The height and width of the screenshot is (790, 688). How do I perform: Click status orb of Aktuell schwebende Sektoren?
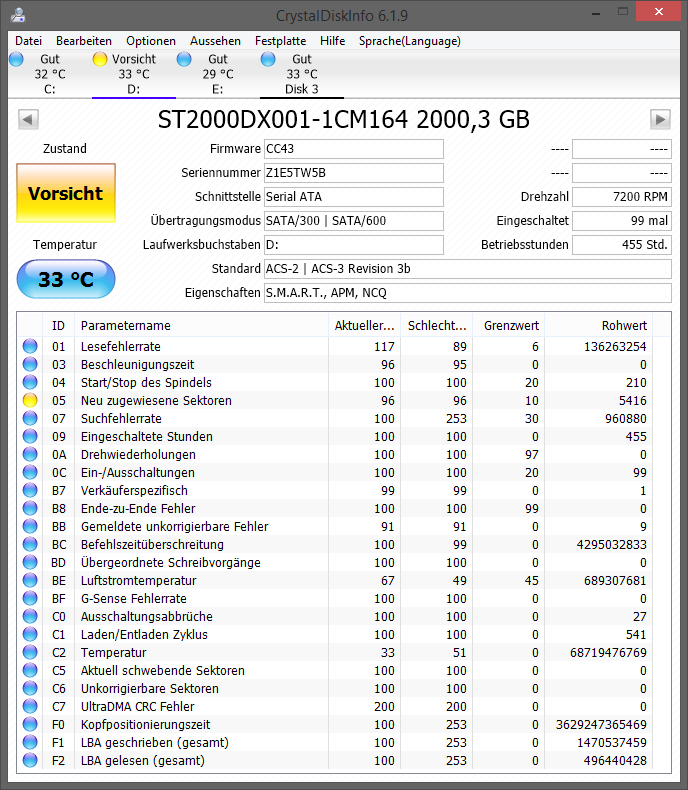pos(30,671)
